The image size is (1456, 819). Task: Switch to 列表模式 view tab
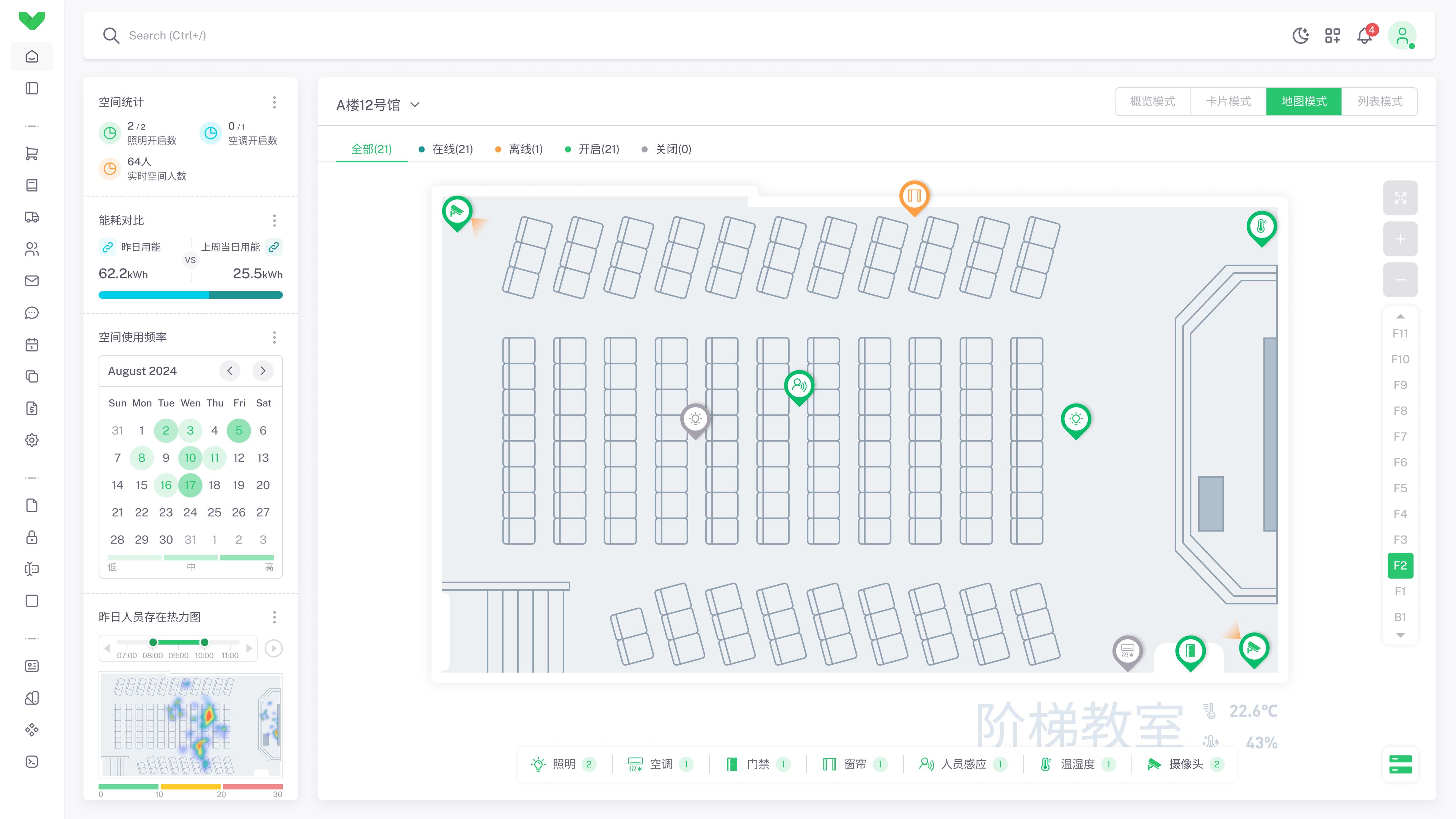tap(1380, 102)
